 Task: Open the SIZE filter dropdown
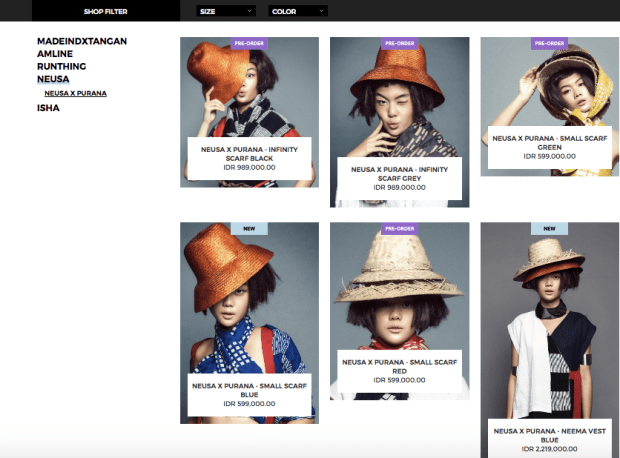coord(226,11)
